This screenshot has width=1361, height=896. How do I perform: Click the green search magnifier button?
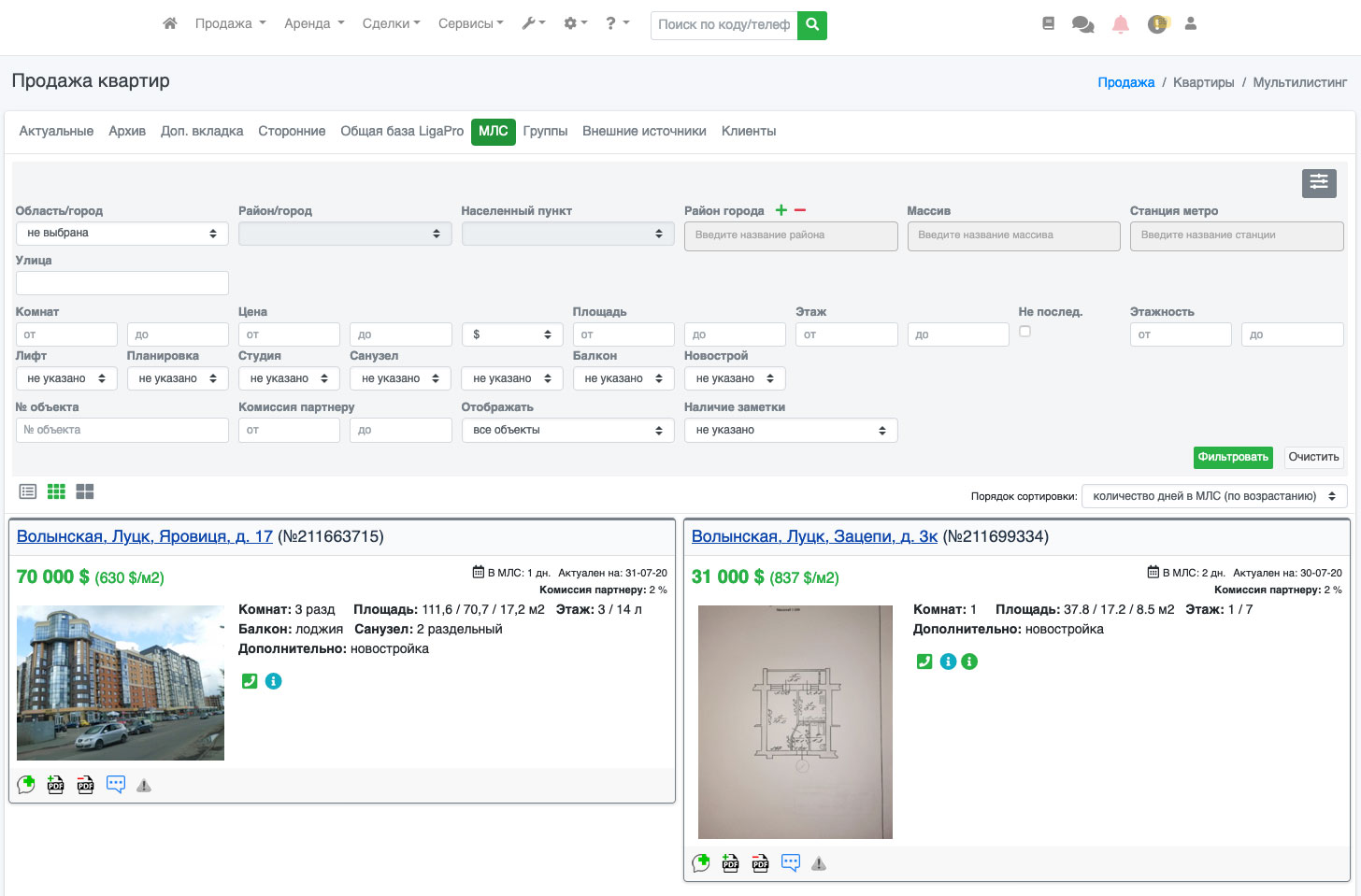point(812,24)
